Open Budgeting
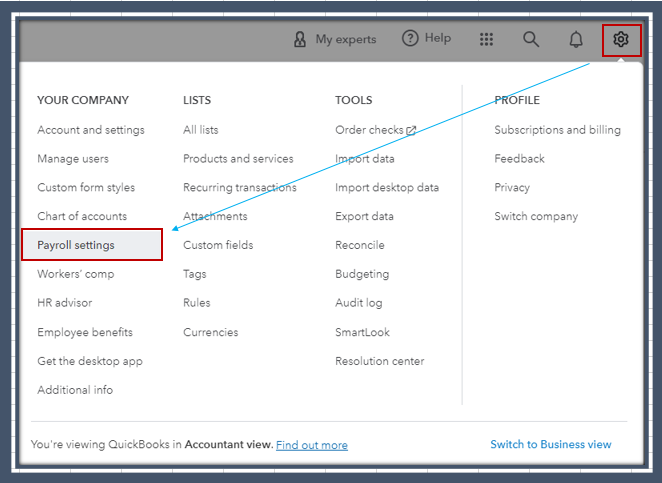The height and width of the screenshot is (483, 662). click(x=362, y=274)
